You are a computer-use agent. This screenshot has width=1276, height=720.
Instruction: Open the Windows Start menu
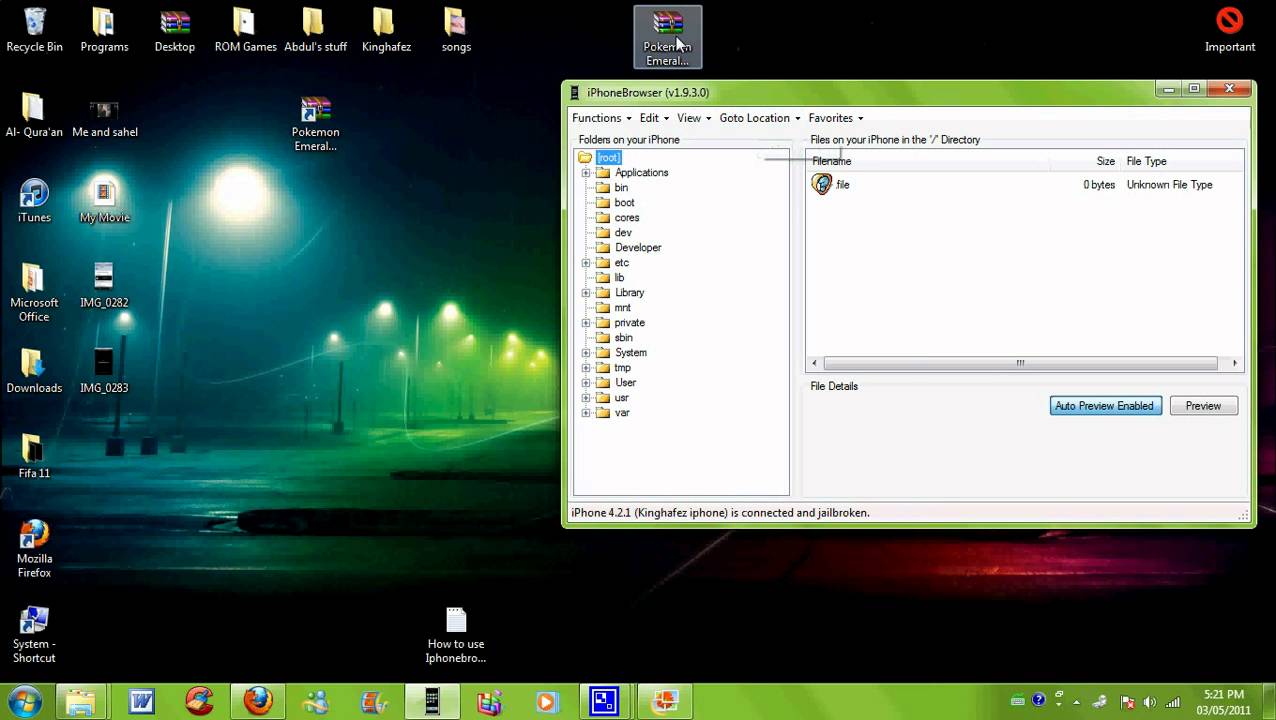24,702
